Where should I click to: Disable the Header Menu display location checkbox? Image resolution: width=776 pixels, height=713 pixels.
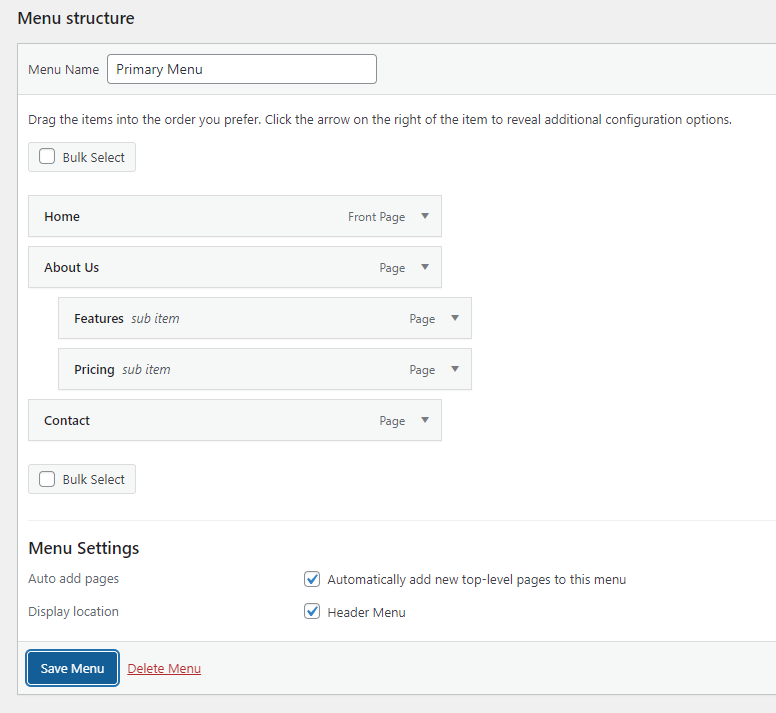click(x=312, y=612)
